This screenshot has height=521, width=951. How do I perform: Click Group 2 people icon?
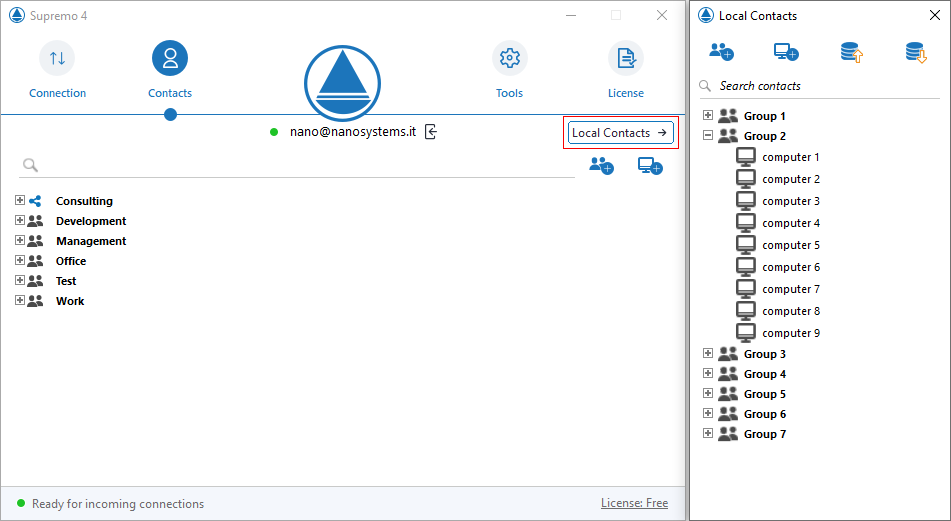click(x=728, y=136)
